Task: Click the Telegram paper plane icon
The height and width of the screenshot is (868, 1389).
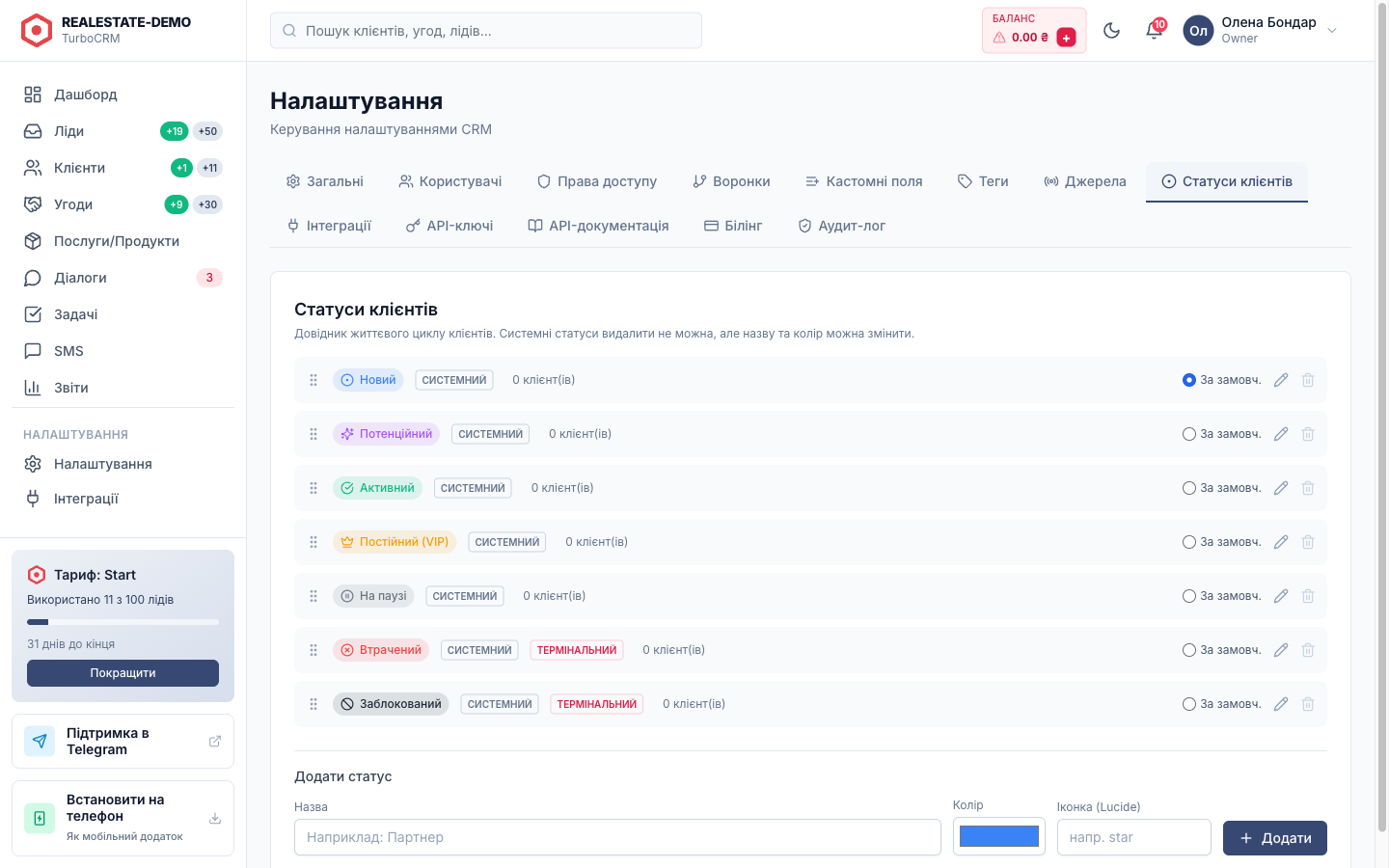Action: [40, 741]
